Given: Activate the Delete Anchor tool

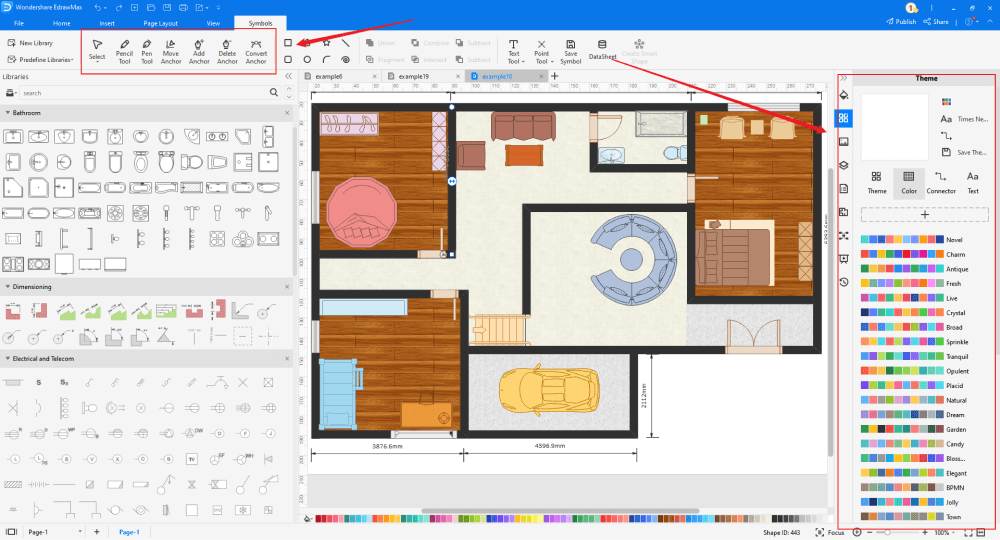Looking at the screenshot, I should pyautogui.click(x=227, y=52).
